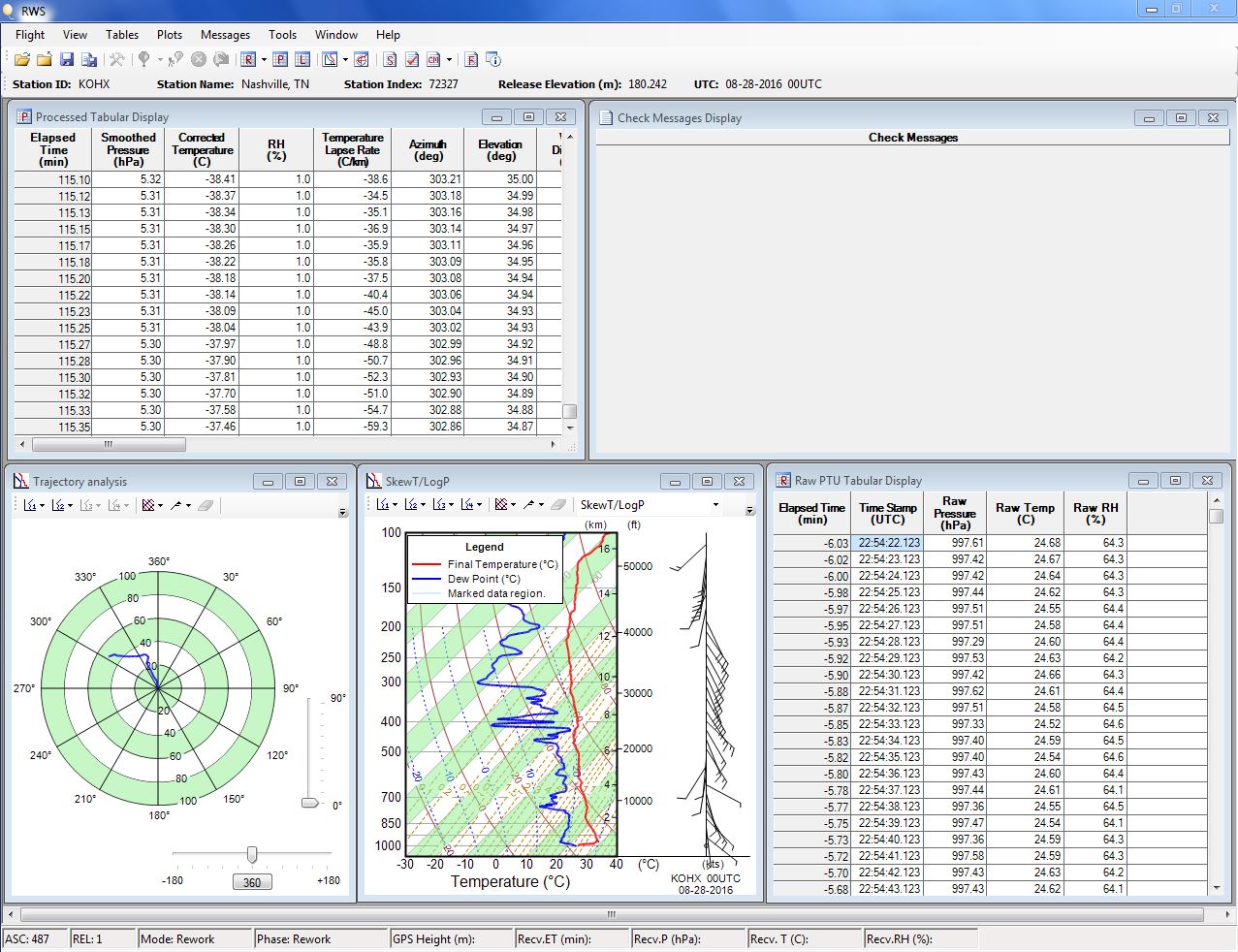The height and width of the screenshot is (952, 1238).
Task: Click the 'L' table icon in toolbar
Action: coord(302,60)
